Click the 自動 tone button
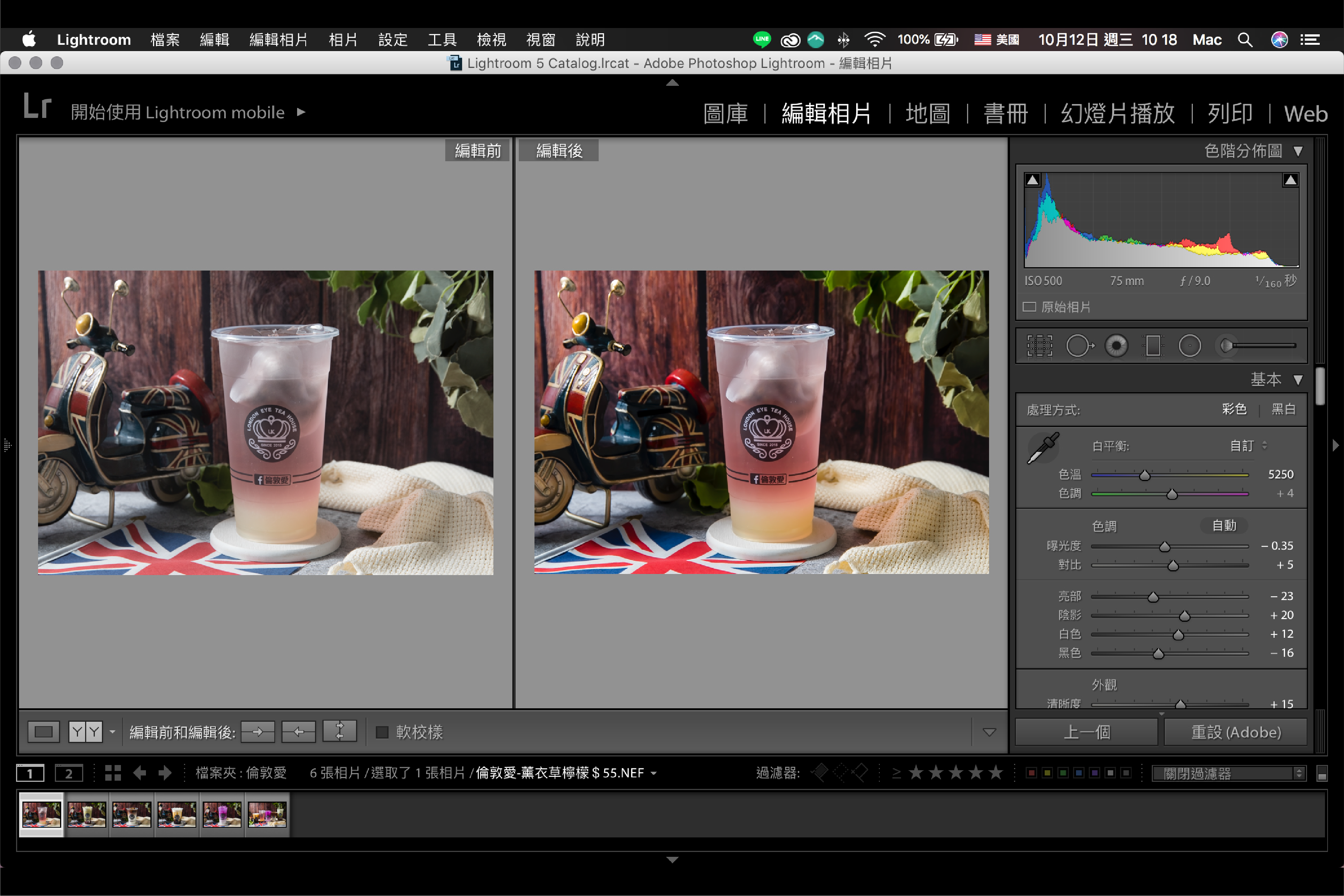The width and height of the screenshot is (1344, 896). (1224, 526)
